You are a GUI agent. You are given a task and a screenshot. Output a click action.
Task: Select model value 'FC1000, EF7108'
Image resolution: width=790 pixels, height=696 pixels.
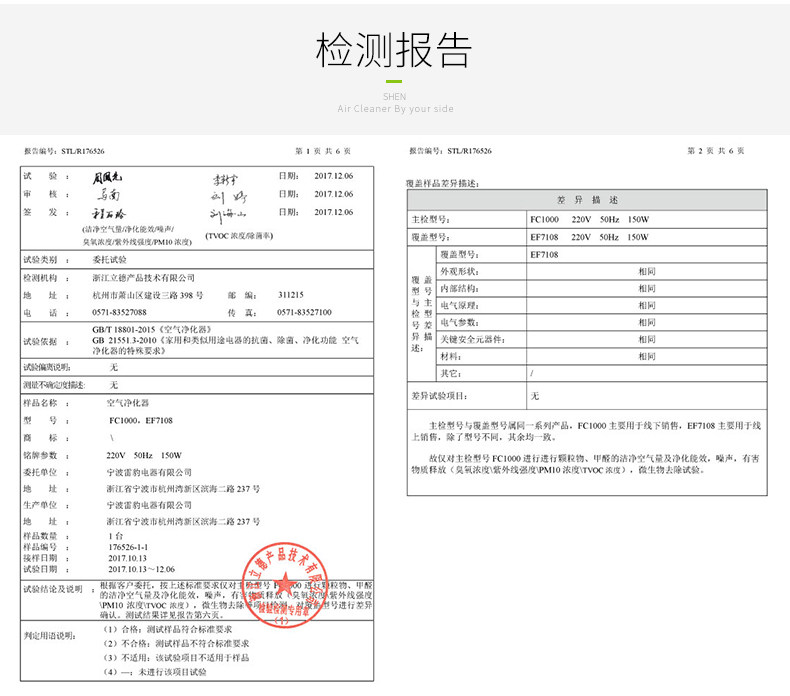coord(141,420)
